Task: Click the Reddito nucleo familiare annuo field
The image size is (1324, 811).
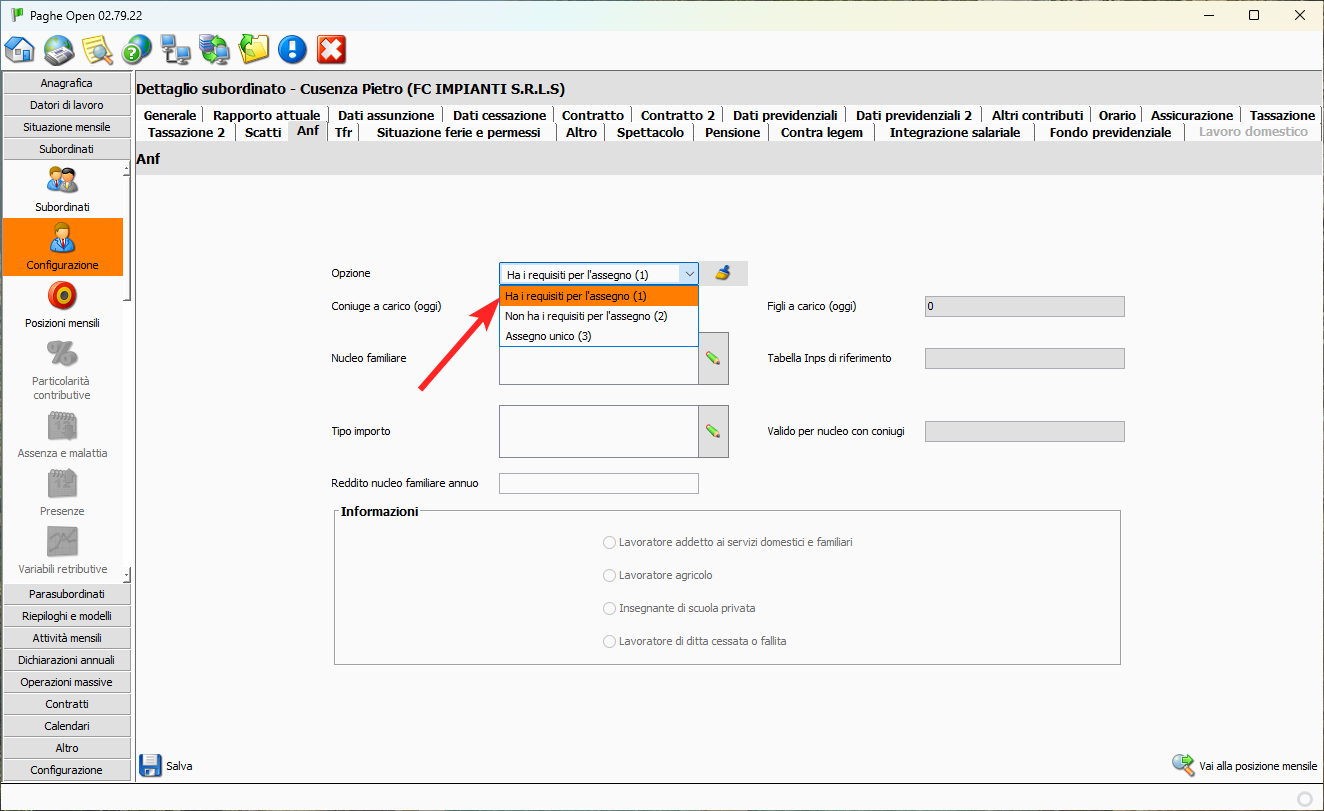Action: [599, 484]
